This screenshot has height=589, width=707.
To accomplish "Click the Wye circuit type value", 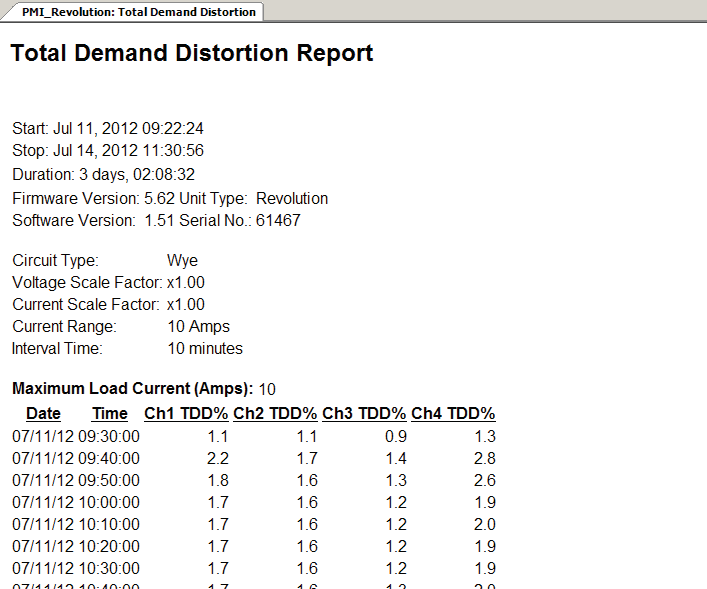I will point(182,261).
